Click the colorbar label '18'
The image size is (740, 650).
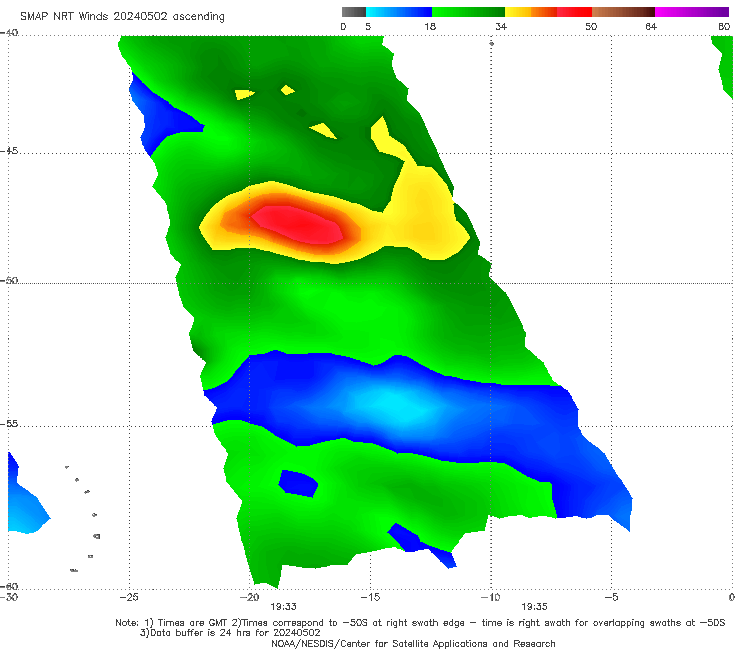click(430, 26)
